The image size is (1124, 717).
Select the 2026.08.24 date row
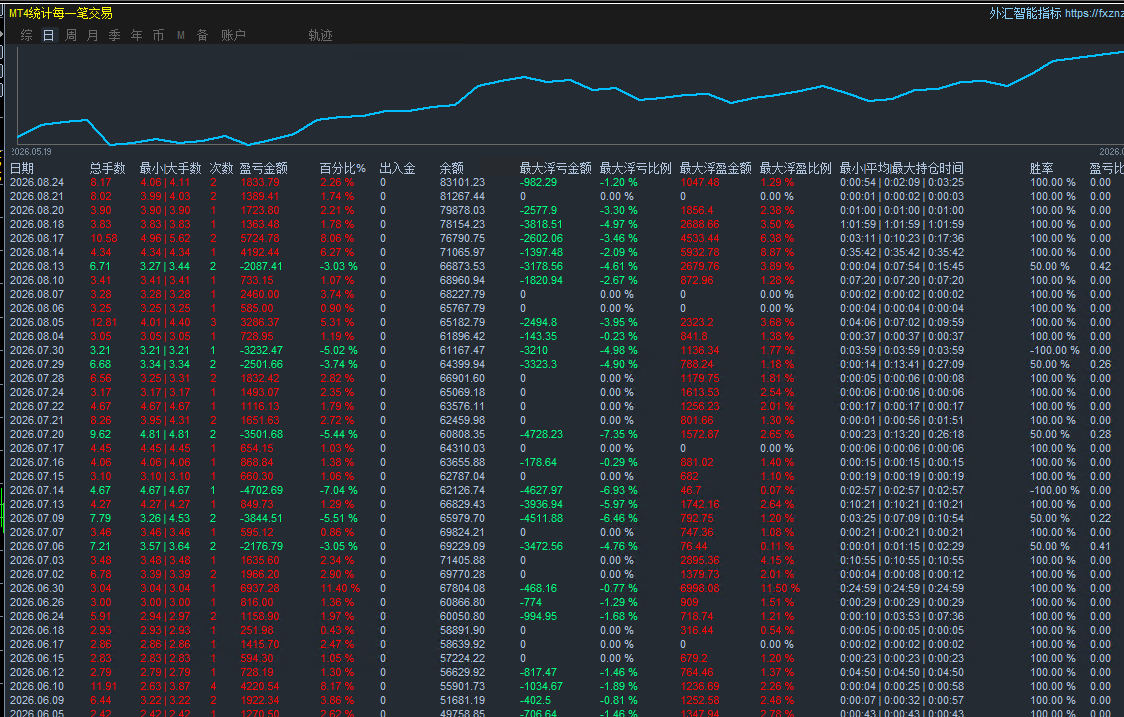click(x=37, y=183)
